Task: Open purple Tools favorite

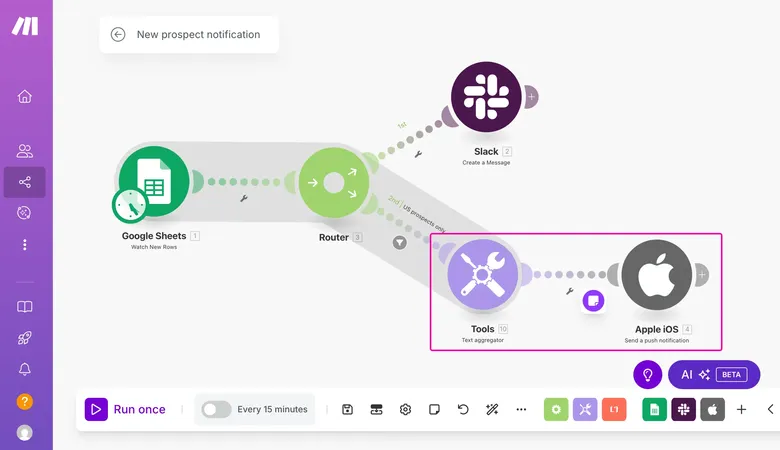Action: 585,409
